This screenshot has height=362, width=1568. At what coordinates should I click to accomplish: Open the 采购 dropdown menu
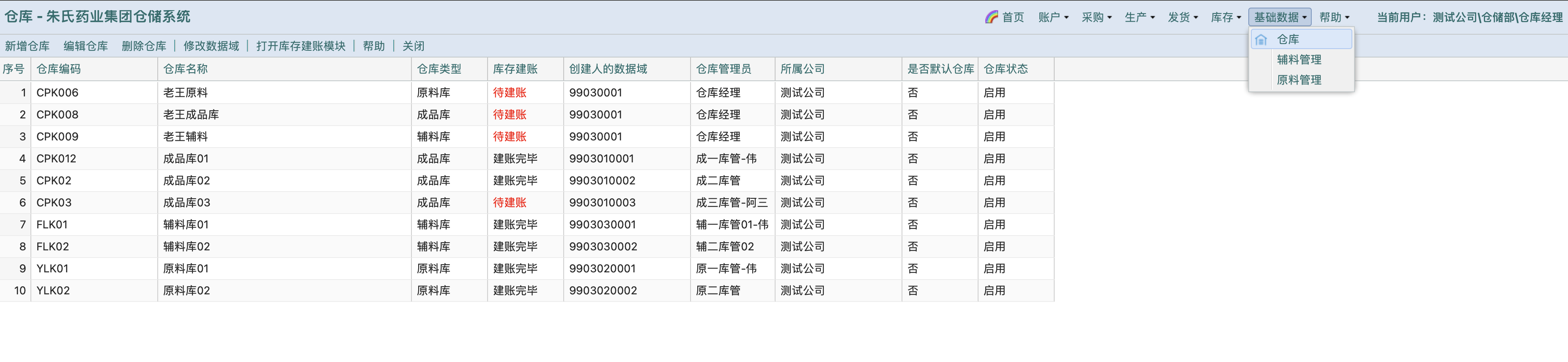[1096, 17]
